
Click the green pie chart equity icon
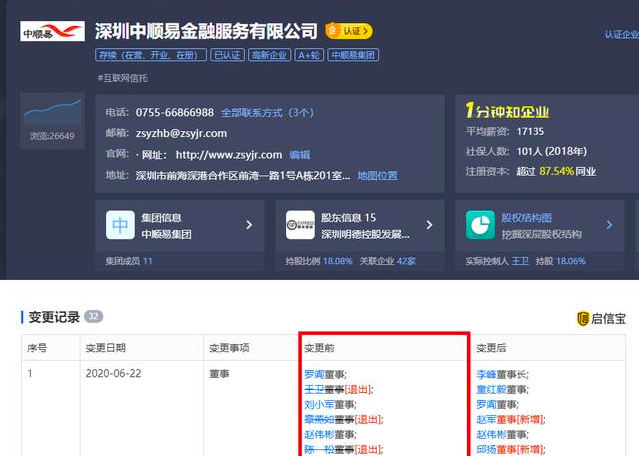click(480, 225)
